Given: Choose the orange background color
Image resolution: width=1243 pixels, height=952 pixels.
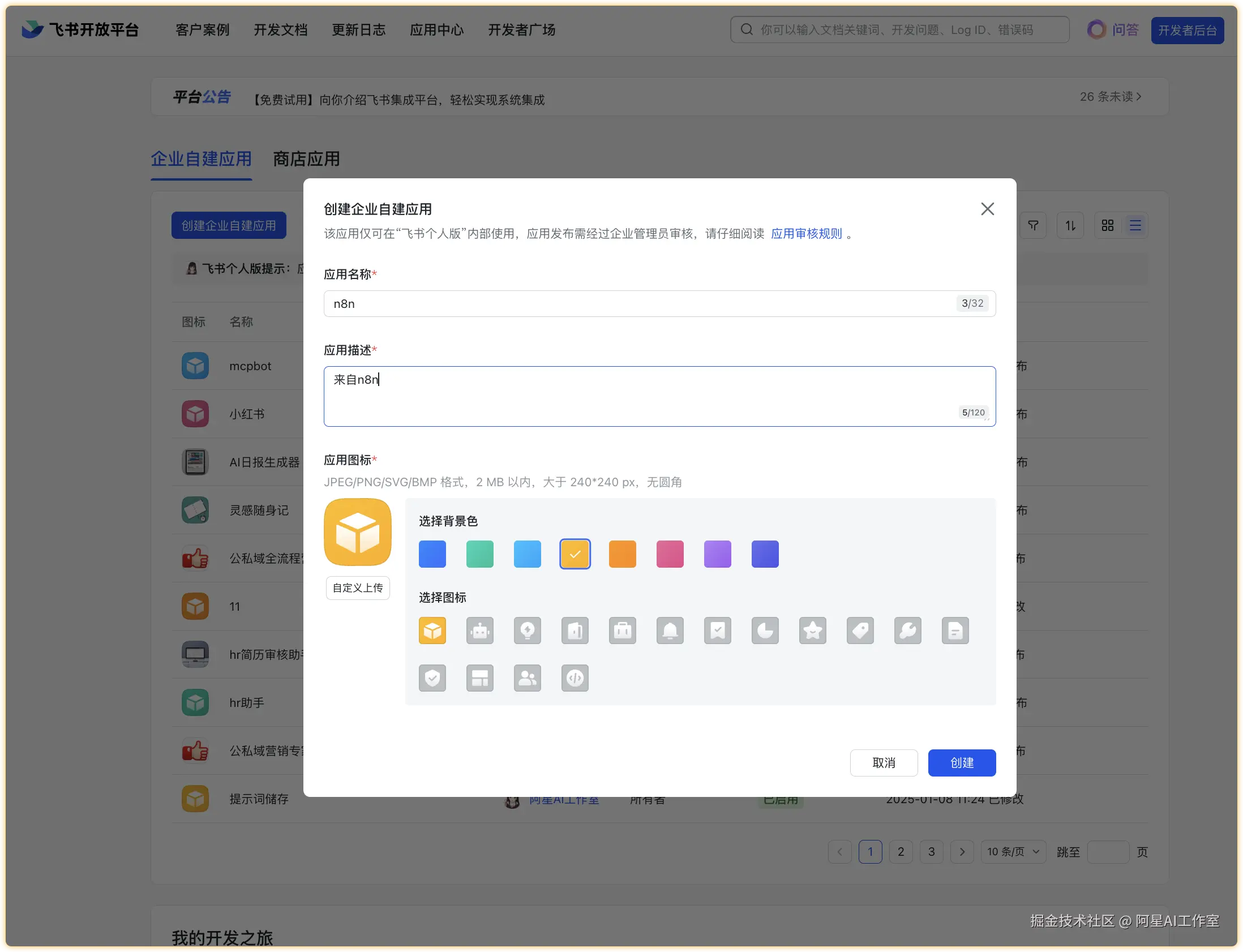Looking at the screenshot, I should click(x=623, y=554).
